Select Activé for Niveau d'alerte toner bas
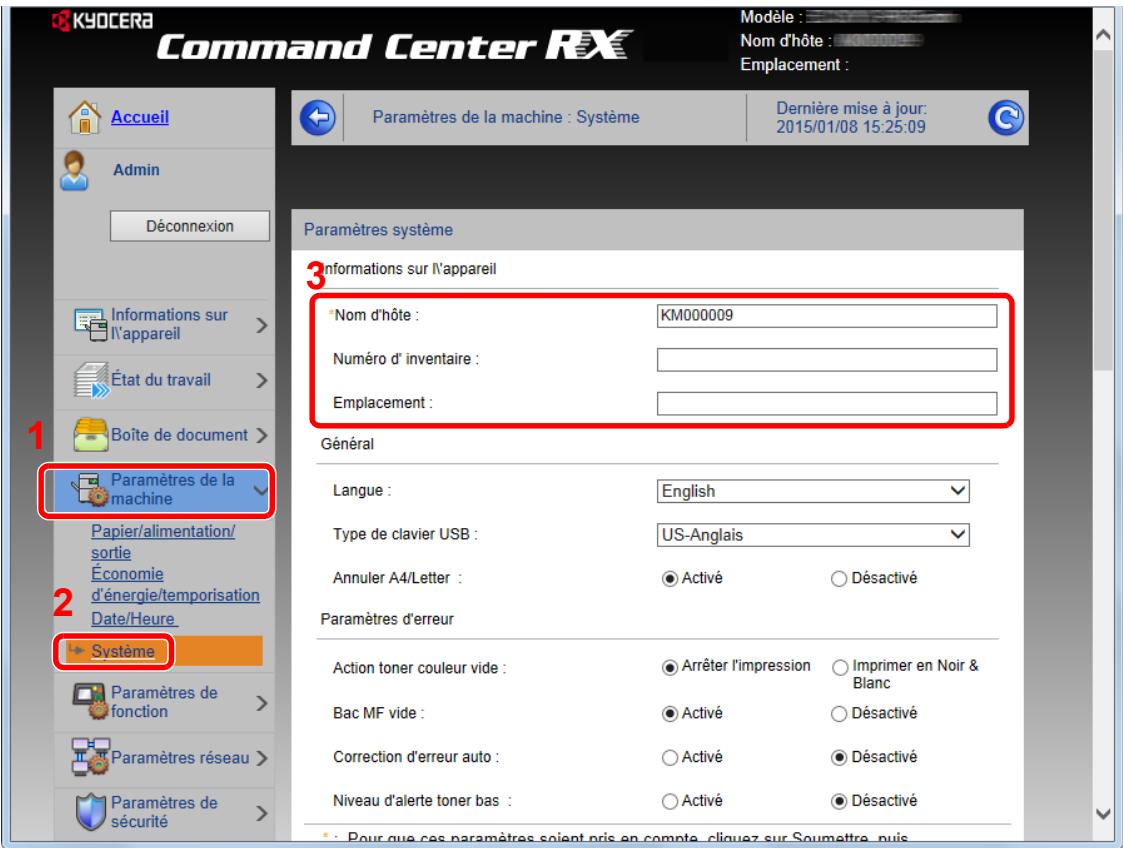 click(670, 801)
